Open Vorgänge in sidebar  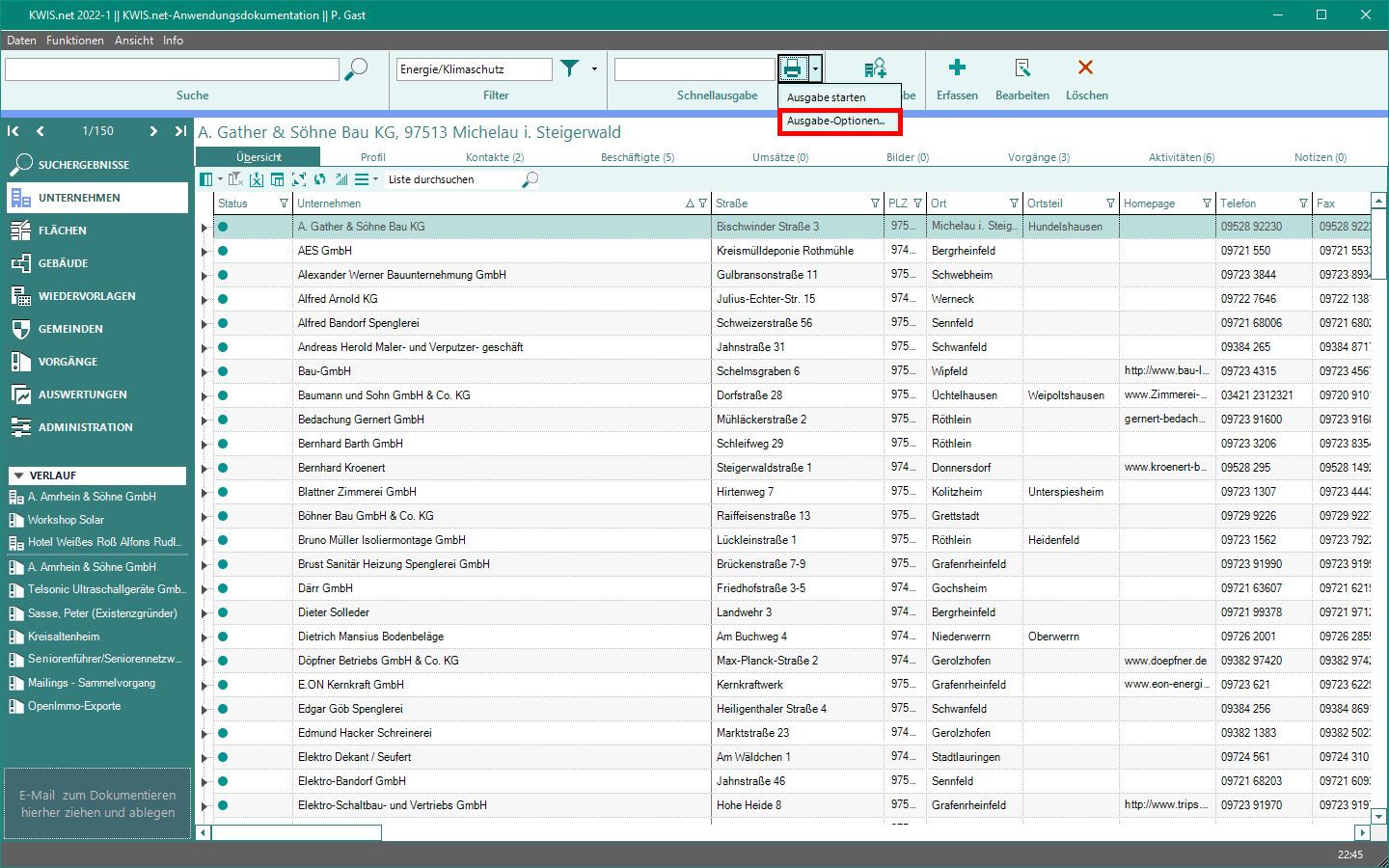pyautogui.click(x=96, y=362)
